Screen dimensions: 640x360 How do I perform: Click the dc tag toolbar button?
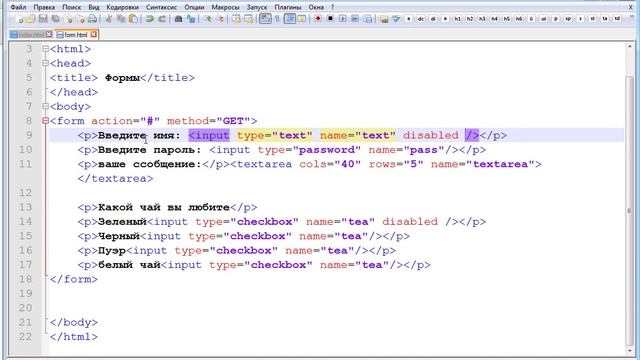[421, 19]
